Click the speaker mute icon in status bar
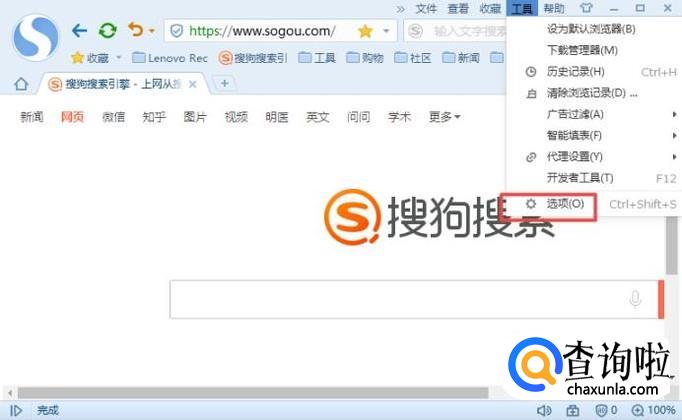The image size is (682, 420). tap(544, 410)
